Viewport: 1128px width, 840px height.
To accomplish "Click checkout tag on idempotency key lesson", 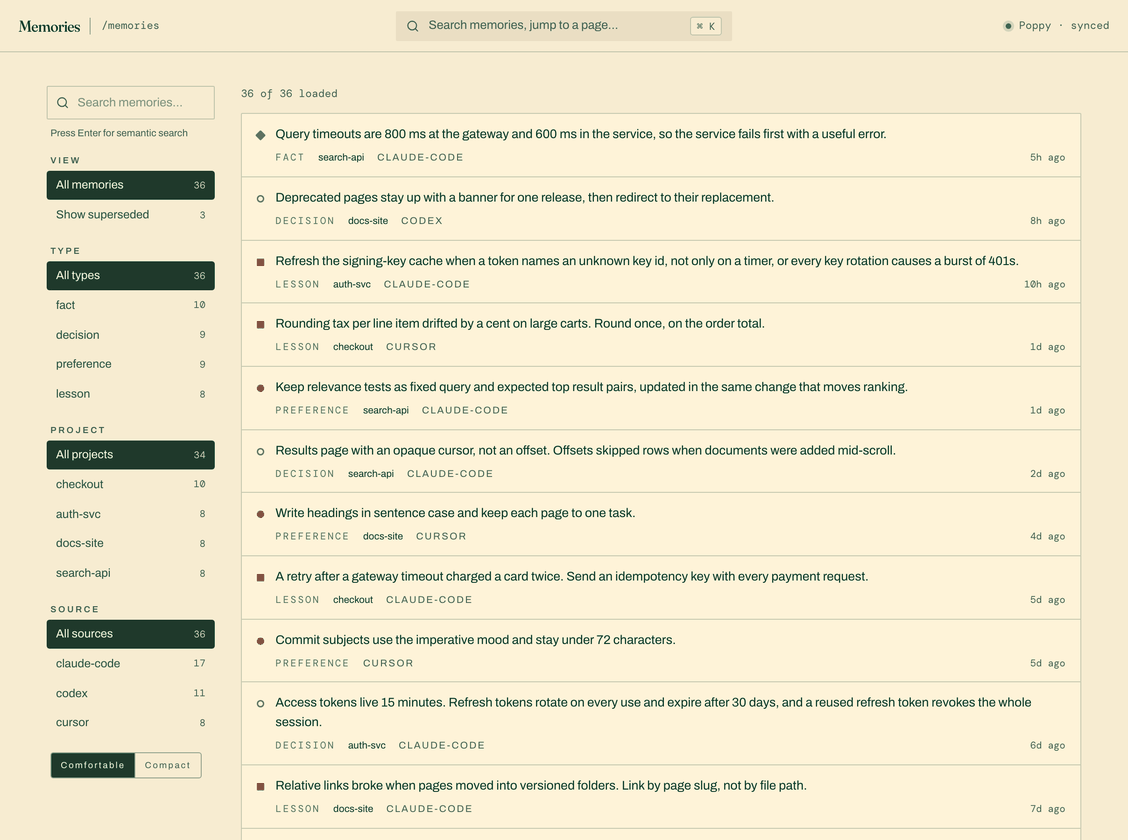I will click(x=352, y=600).
